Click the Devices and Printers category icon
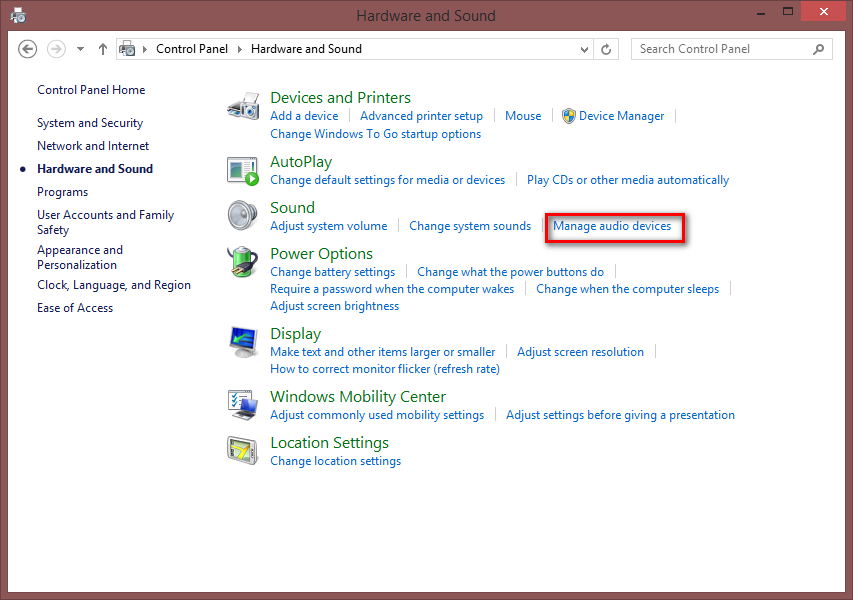853x600 pixels. (243, 106)
